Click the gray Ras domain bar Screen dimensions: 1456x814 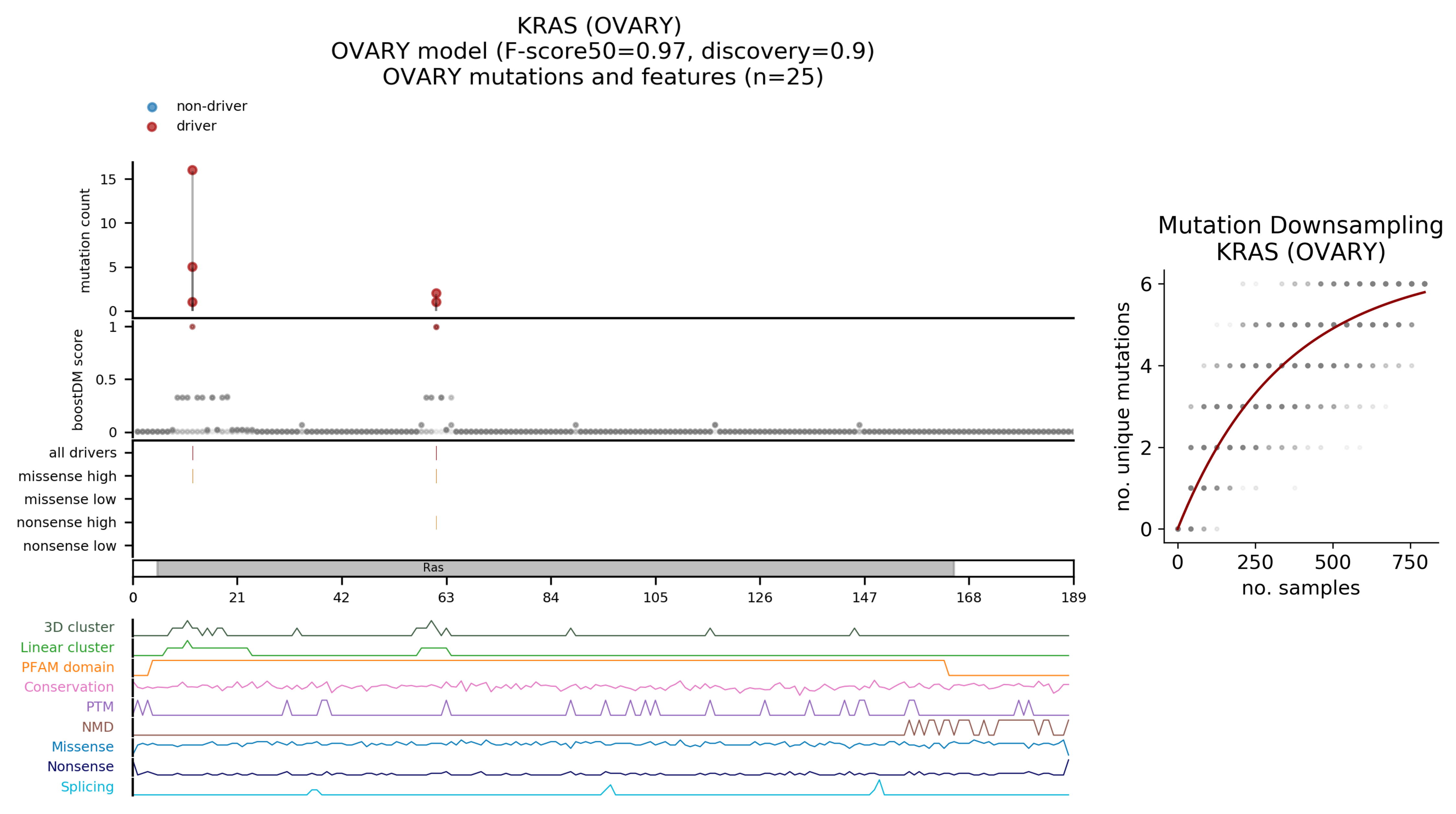(x=555, y=568)
